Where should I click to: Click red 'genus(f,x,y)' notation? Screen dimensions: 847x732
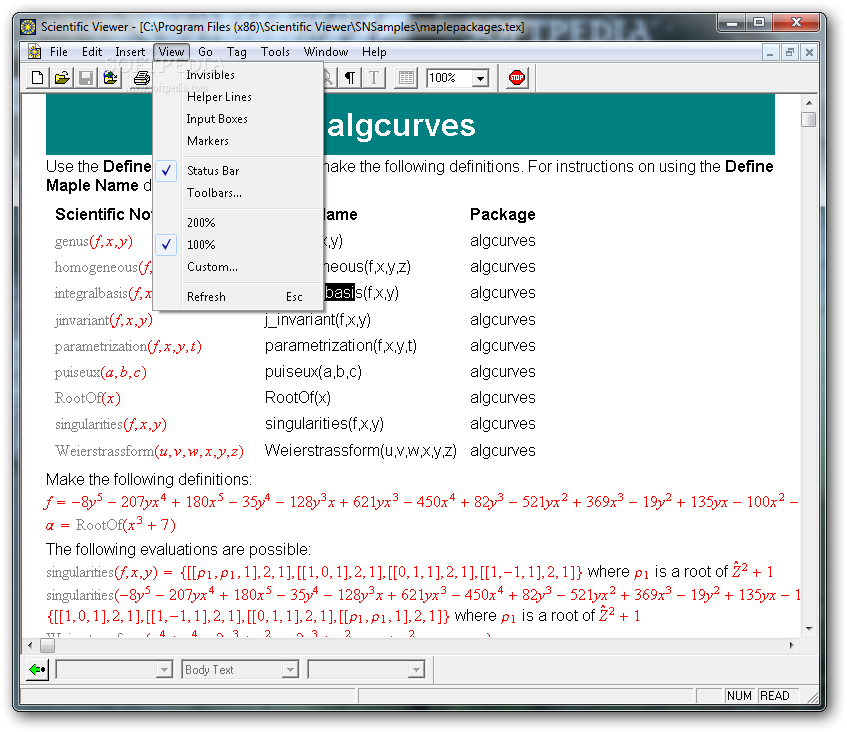[x=93, y=241]
